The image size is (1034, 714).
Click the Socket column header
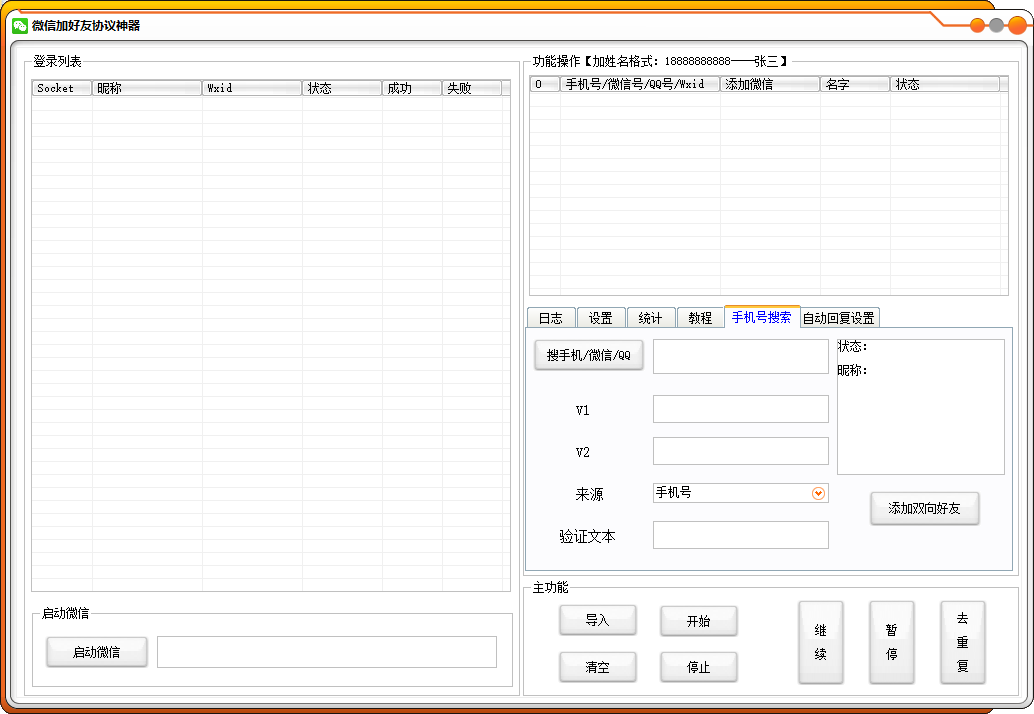[x=62, y=88]
